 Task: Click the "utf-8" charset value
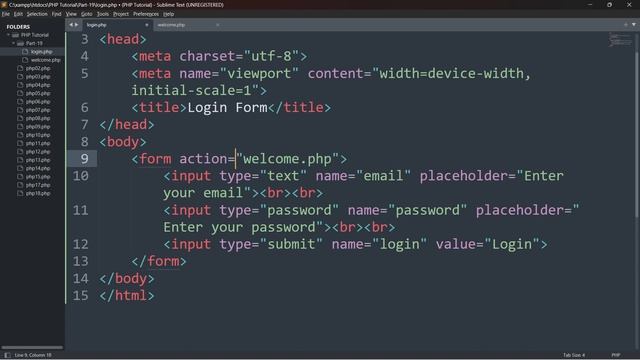tap(271, 56)
